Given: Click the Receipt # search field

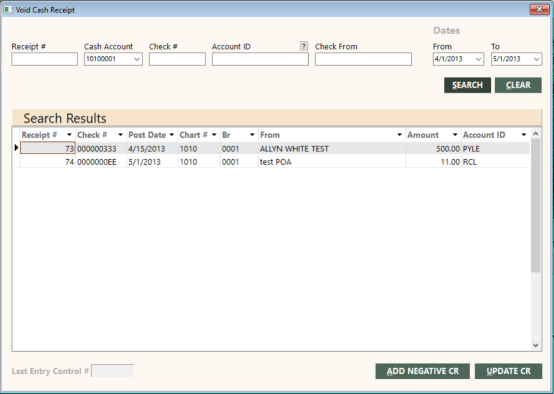Looking at the screenshot, I should [45, 59].
